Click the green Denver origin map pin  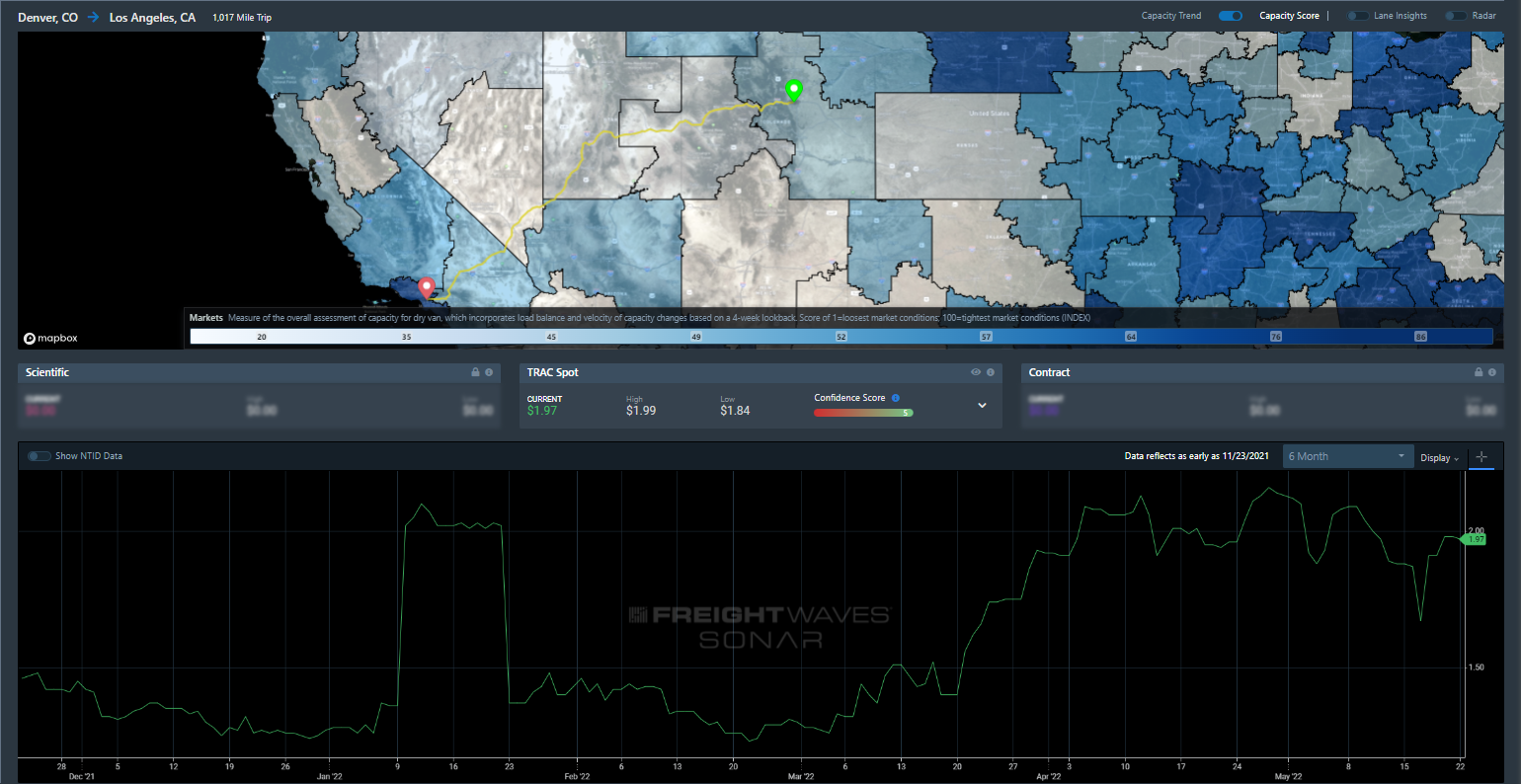click(x=793, y=91)
